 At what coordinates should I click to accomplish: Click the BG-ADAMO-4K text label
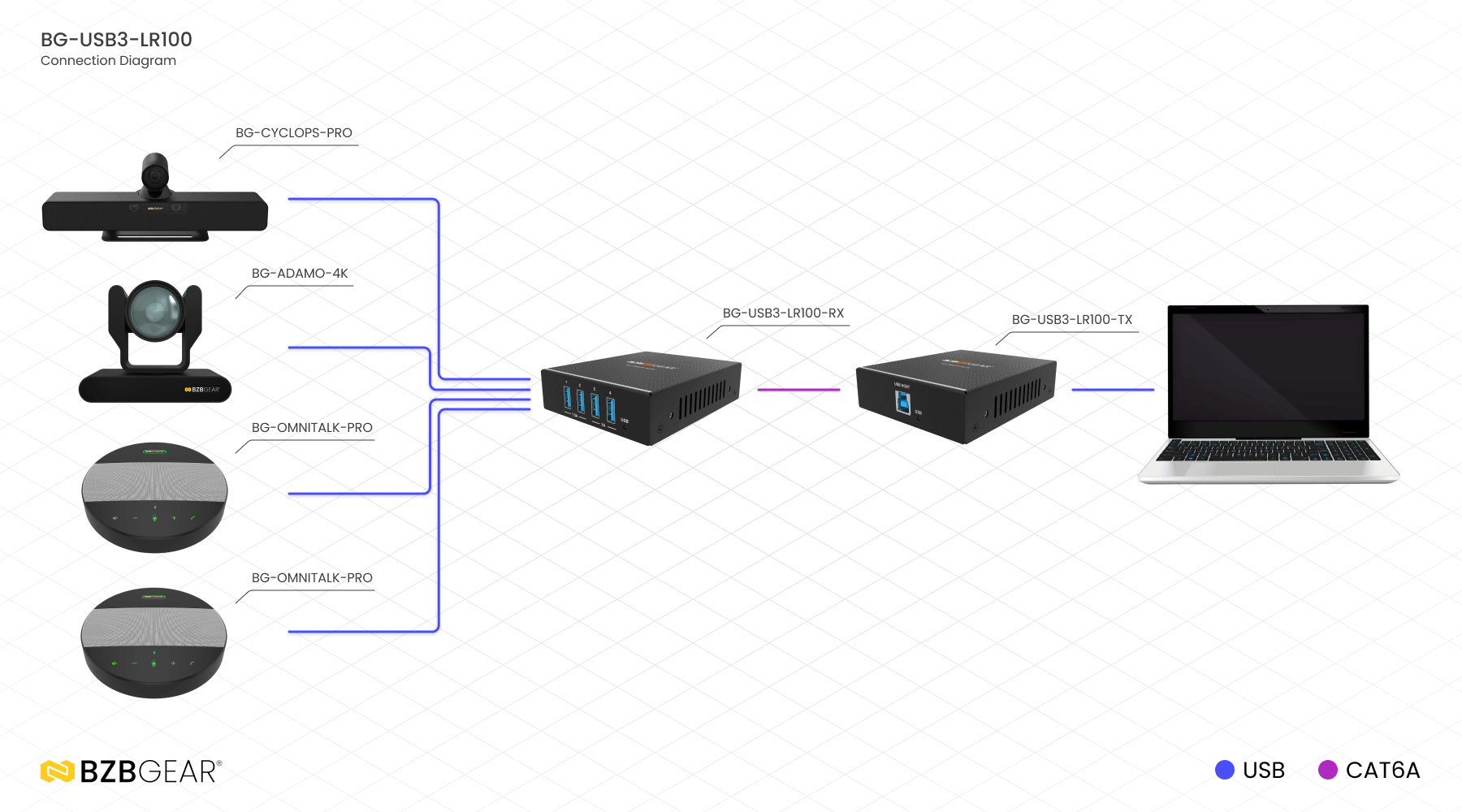299,274
